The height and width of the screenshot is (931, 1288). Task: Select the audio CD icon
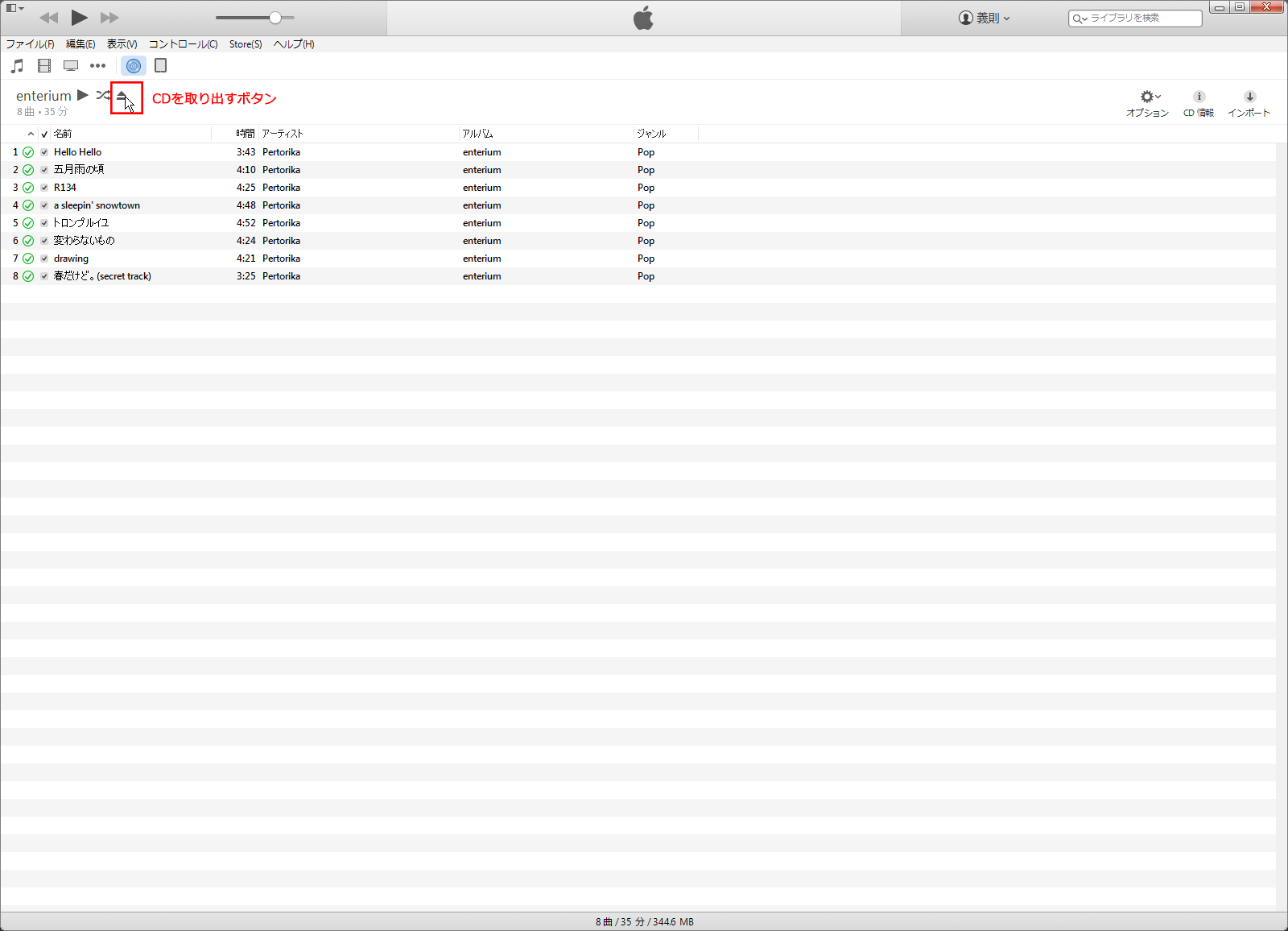(134, 65)
